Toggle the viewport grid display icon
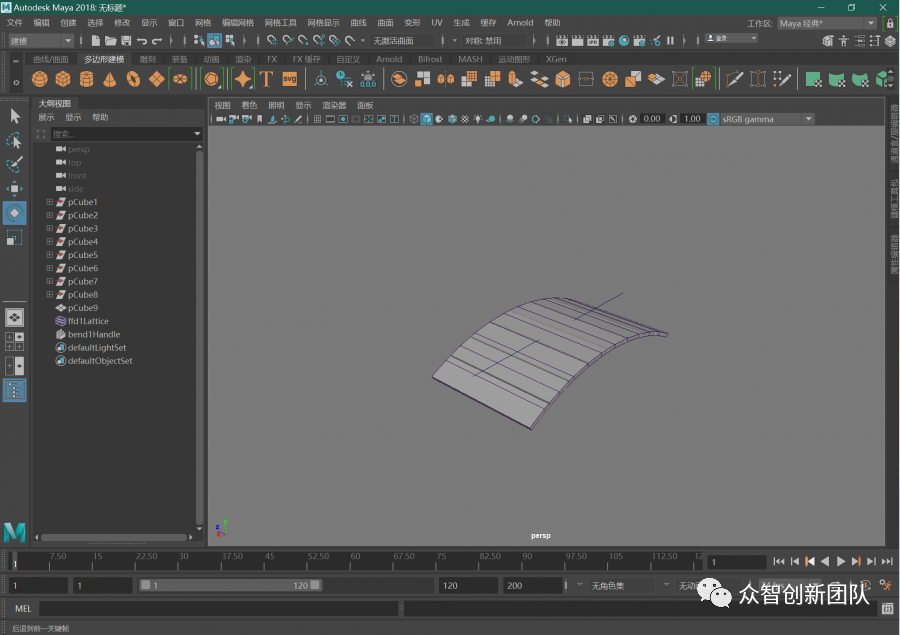This screenshot has height=635, width=900. click(318, 119)
